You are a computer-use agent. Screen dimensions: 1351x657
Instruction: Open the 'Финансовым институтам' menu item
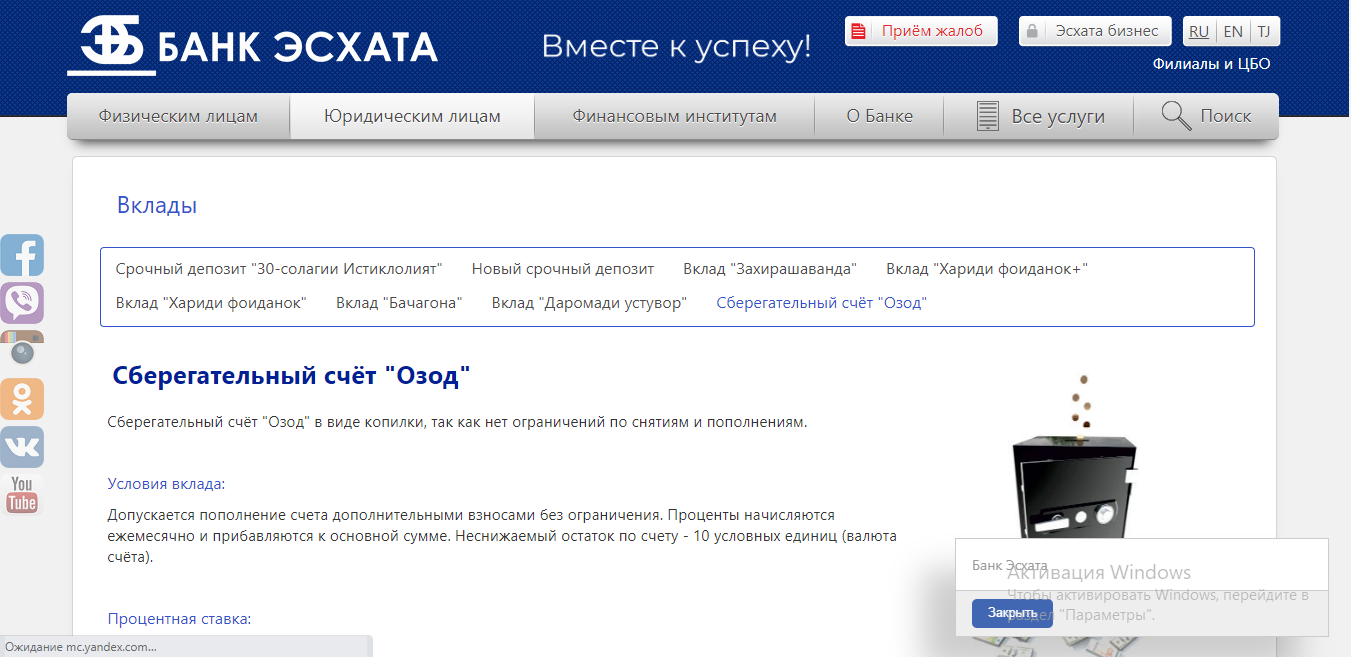click(674, 116)
